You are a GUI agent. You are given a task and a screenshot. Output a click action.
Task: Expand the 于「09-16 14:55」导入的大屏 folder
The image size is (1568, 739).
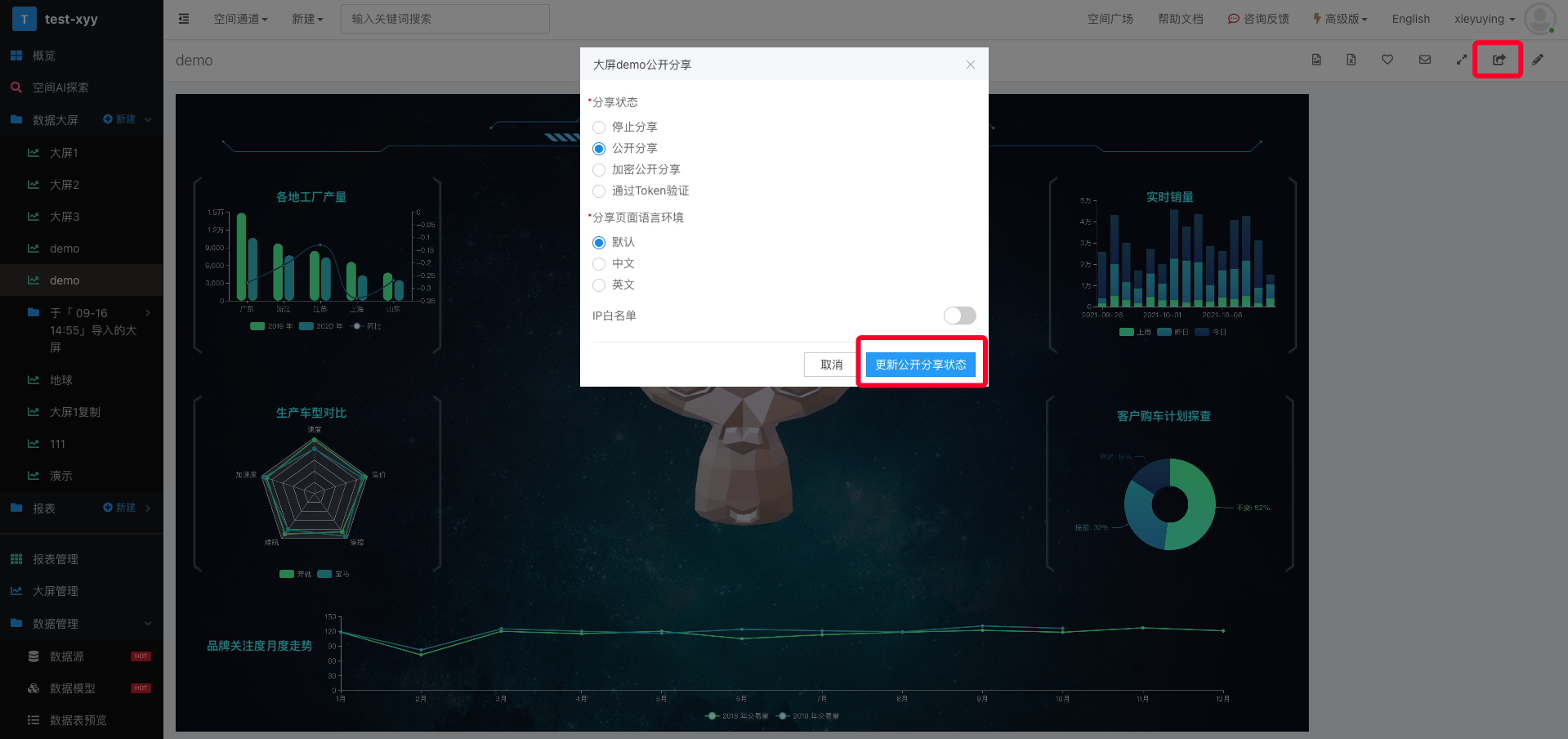tap(148, 313)
